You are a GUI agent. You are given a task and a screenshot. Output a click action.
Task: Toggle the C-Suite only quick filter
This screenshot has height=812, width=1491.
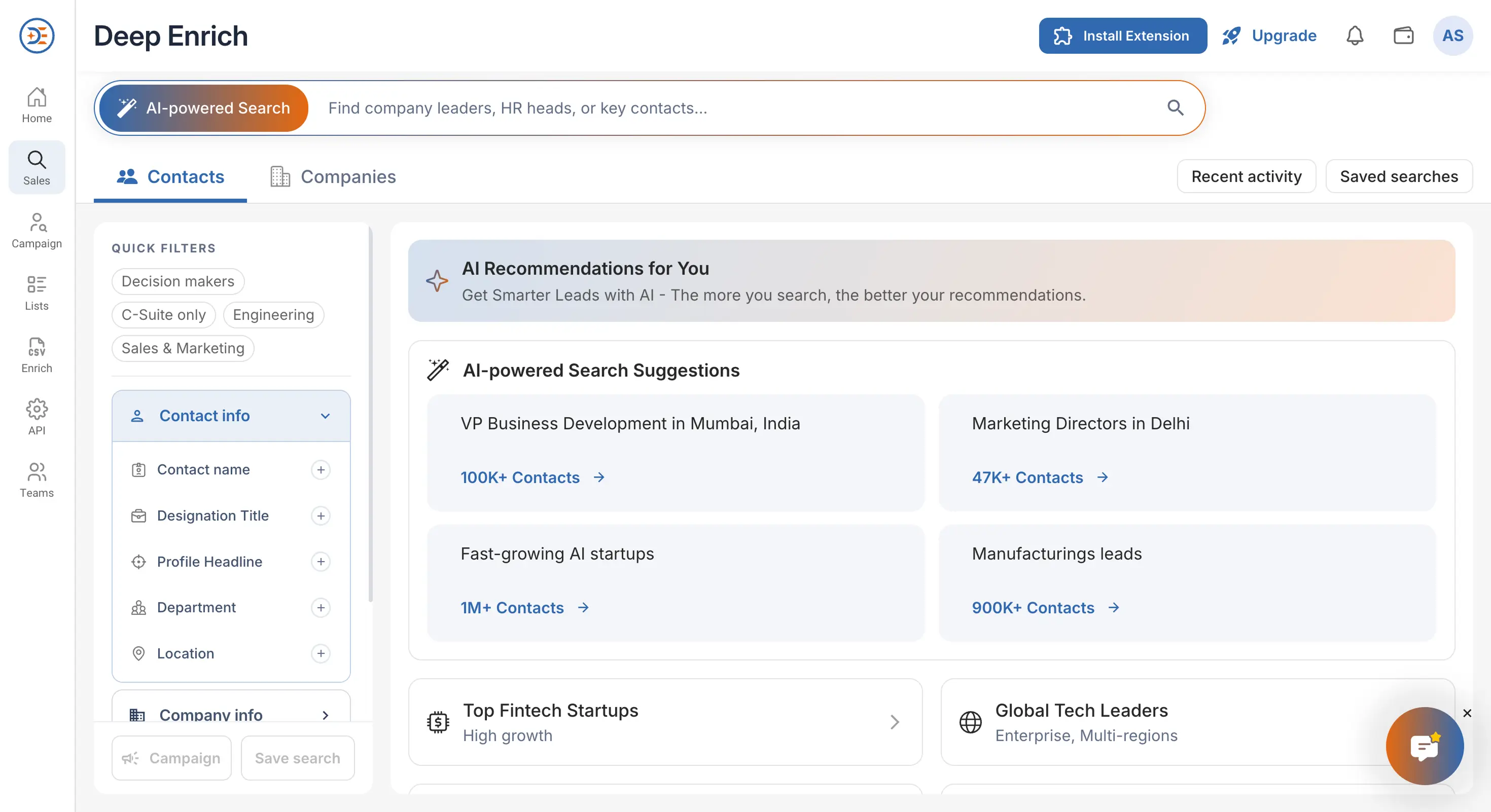[x=163, y=315]
